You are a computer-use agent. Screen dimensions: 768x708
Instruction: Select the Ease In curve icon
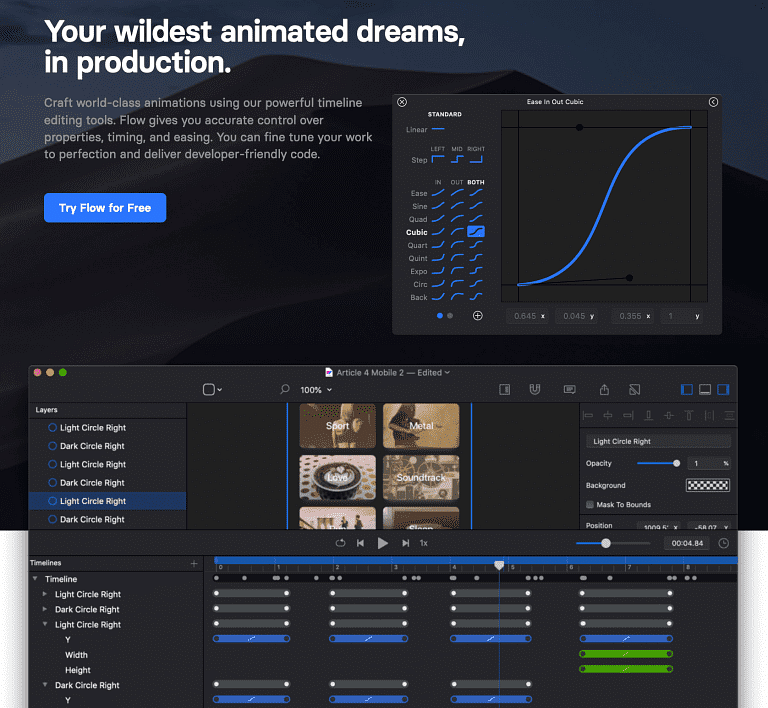coord(438,193)
